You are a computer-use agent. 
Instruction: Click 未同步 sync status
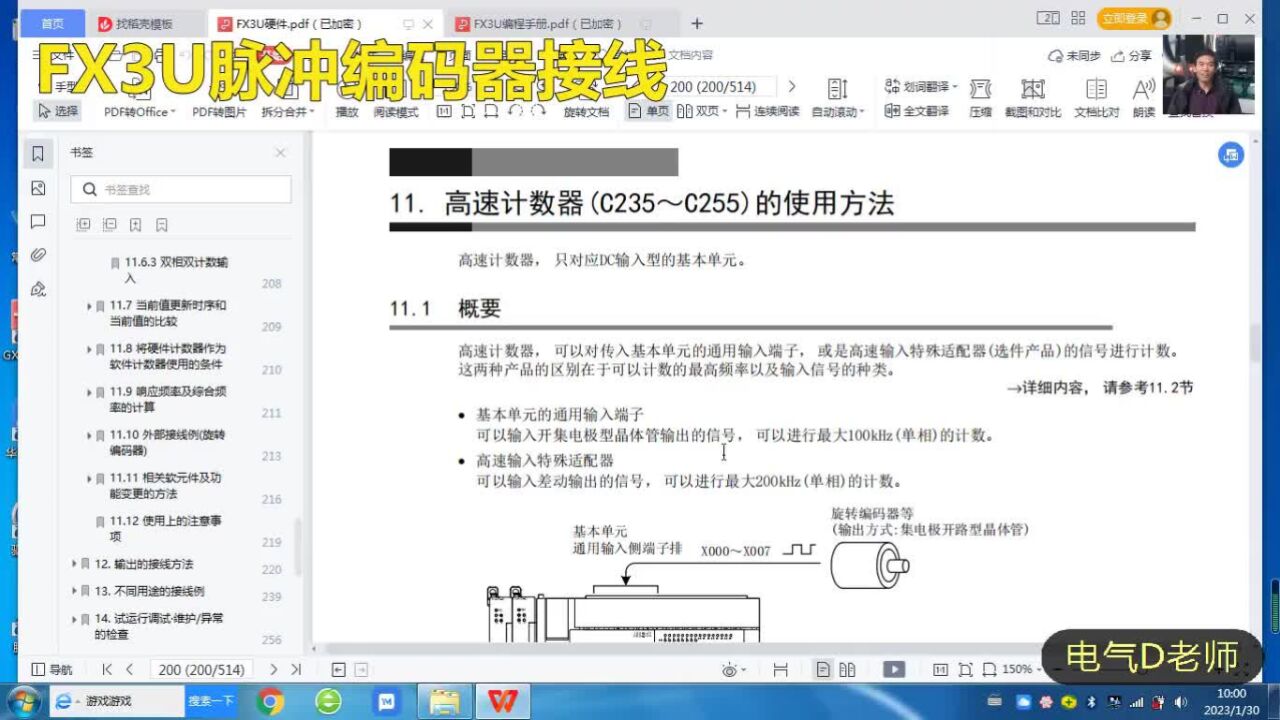[x=1075, y=56]
